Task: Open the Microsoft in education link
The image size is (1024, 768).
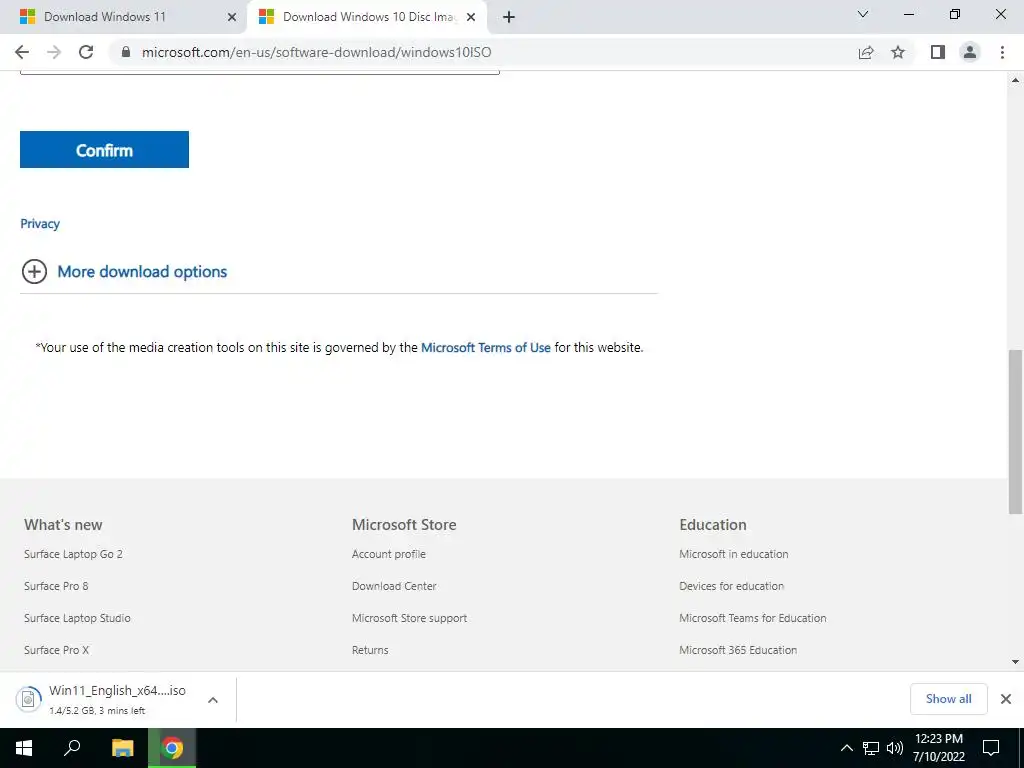Action: tap(733, 554)
